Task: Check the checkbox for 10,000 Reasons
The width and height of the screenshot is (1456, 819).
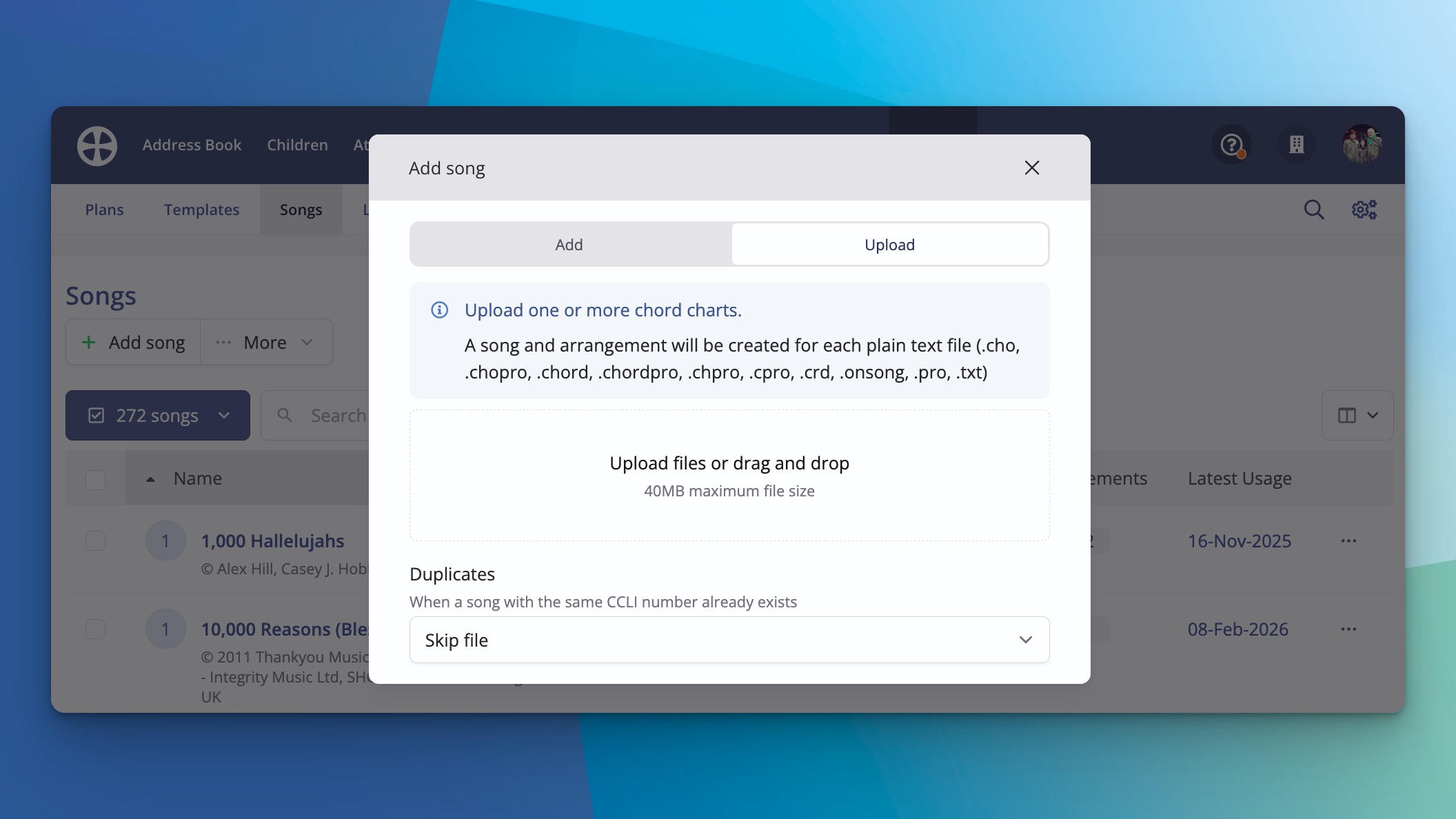Action: point(95,628)
